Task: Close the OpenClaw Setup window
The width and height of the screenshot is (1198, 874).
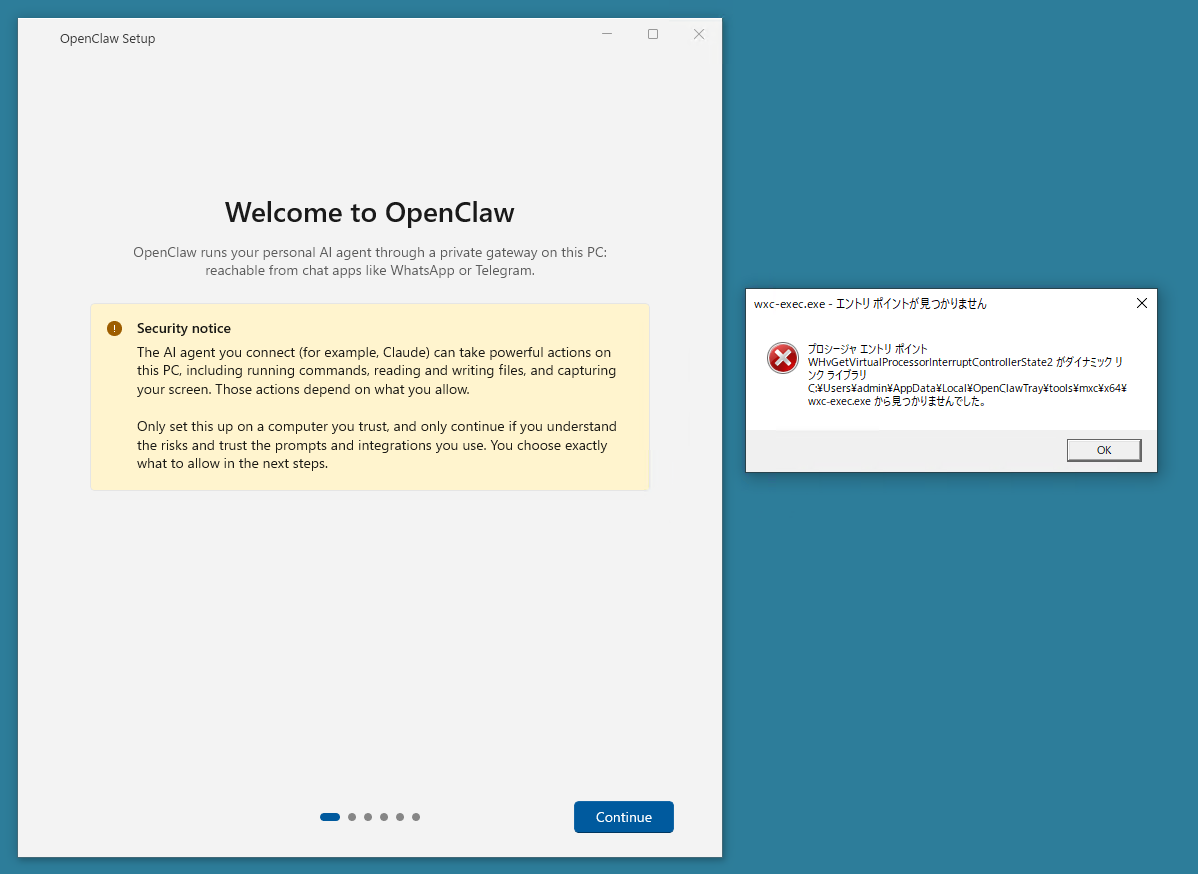Action: [x=698, y=34]
